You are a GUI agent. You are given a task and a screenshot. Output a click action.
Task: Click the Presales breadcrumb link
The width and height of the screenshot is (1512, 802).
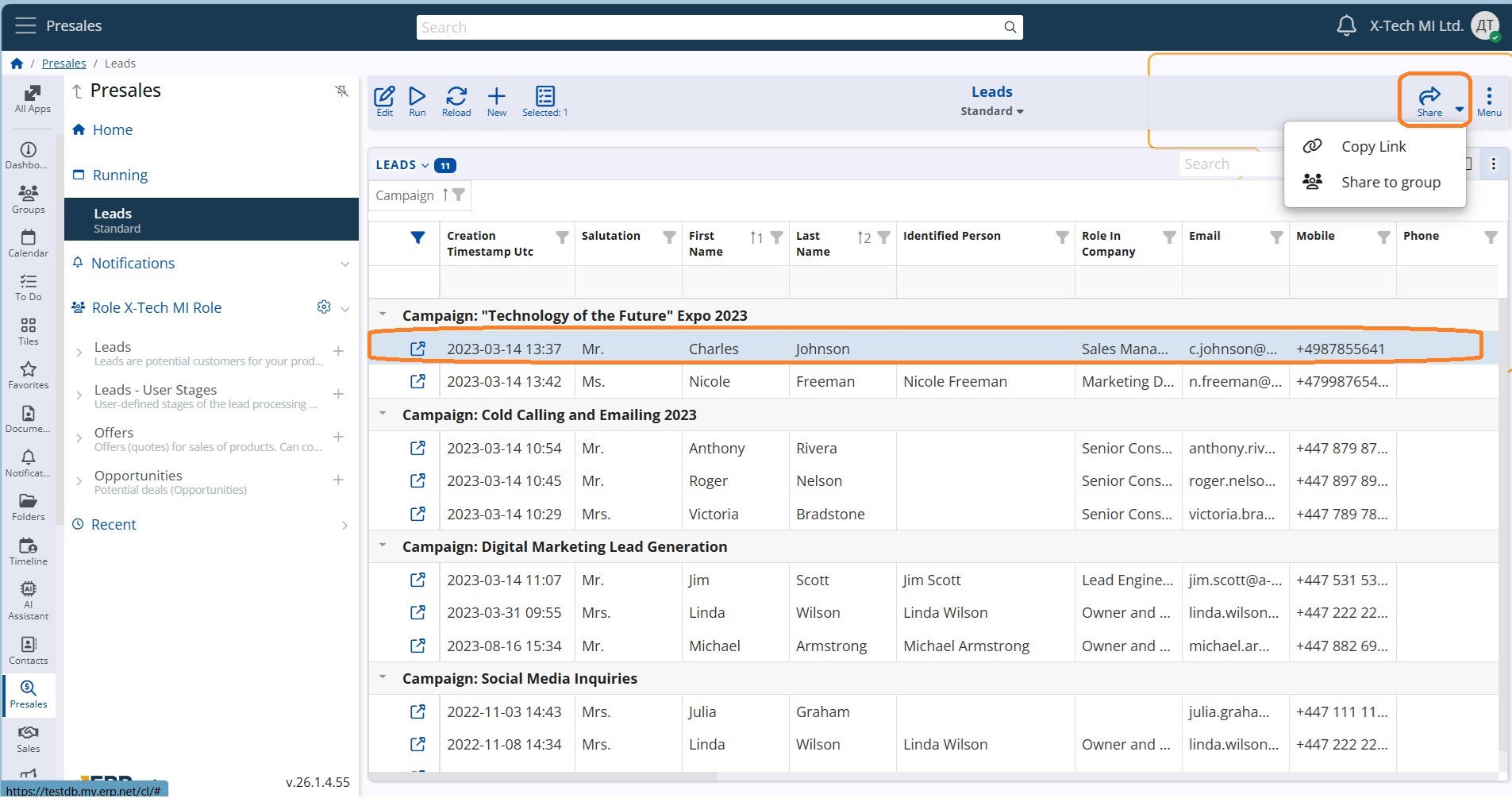[63, 64]
